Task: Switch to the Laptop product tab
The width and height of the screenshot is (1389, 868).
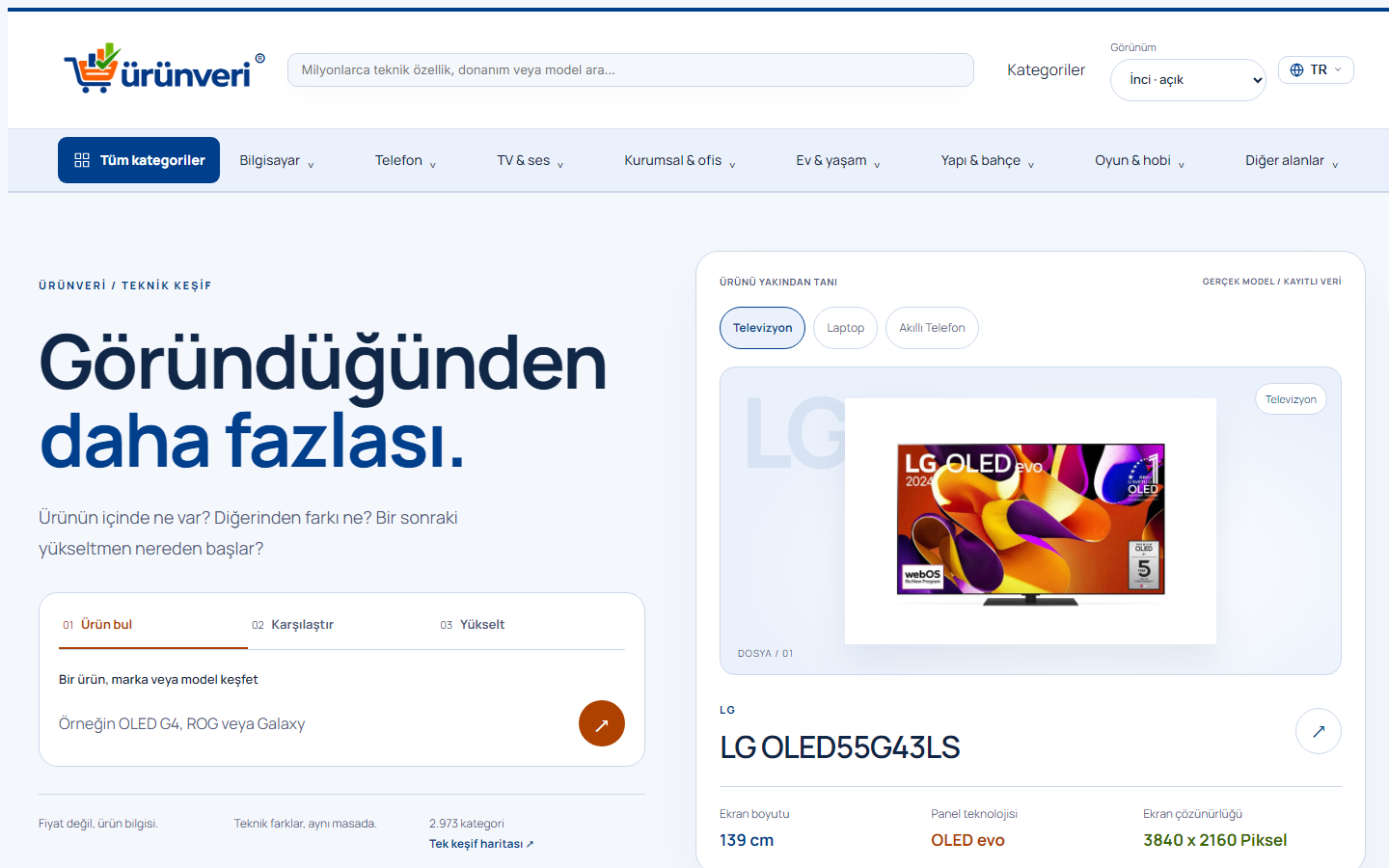Action: pos(845,328)
